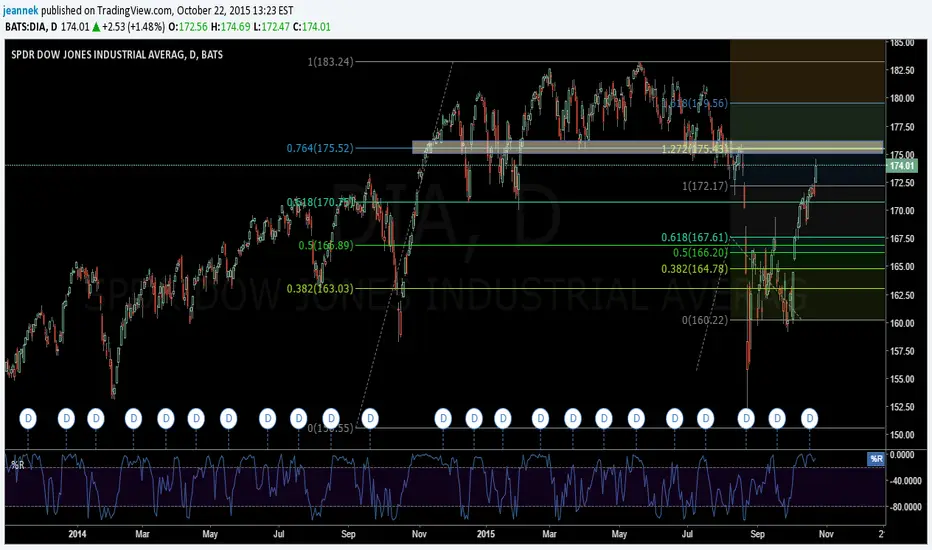Select the 1(172.17) Fibonacci level label
932x550 pixels.
pos(705,186)
